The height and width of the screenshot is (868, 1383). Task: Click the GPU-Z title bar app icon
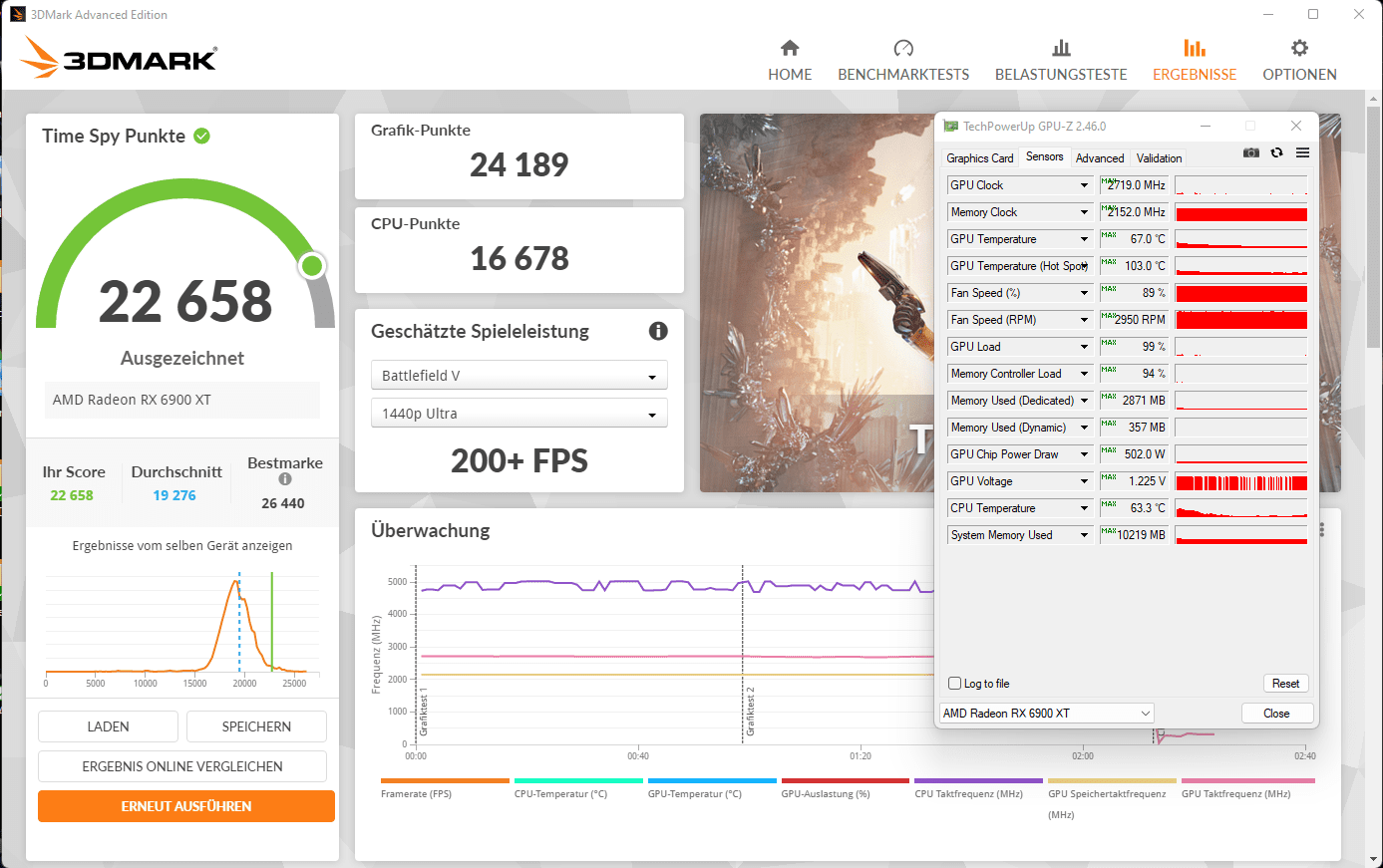point(951,127)
